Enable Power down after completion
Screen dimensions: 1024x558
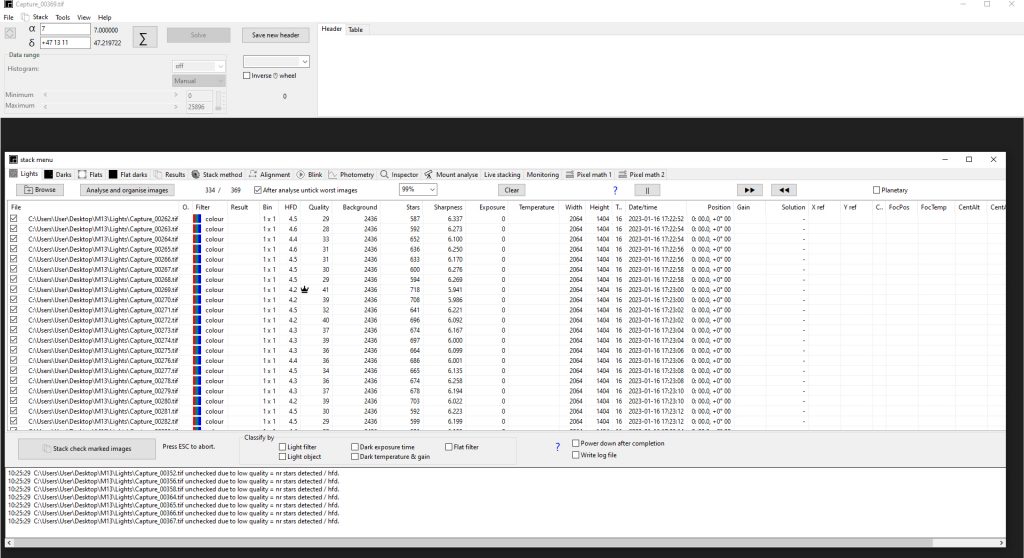click(575, 443)
